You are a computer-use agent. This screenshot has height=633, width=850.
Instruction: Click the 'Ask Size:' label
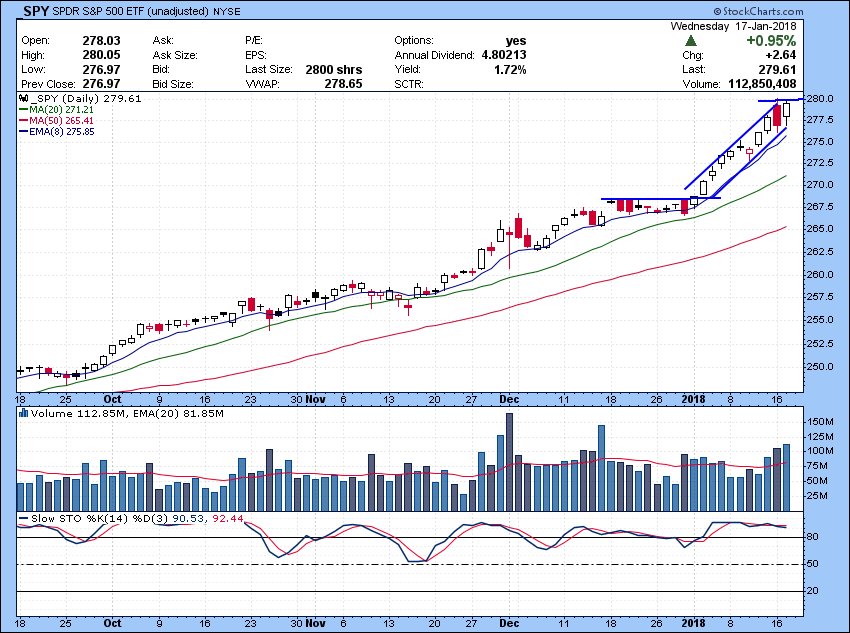175,55
